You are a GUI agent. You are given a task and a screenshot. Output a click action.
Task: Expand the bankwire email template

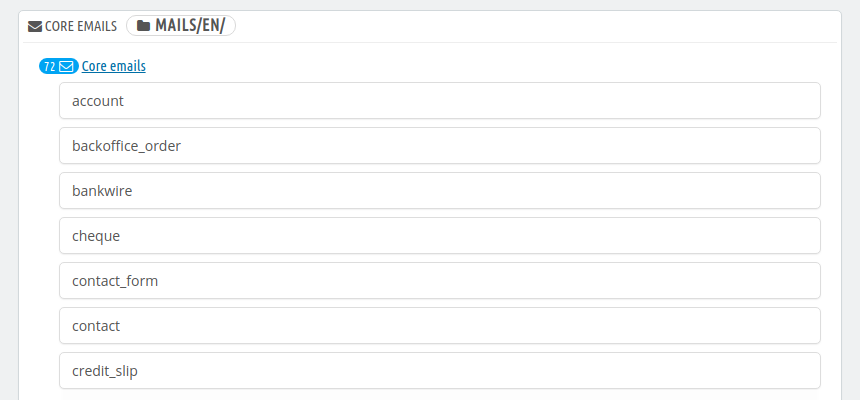[440, 190]
